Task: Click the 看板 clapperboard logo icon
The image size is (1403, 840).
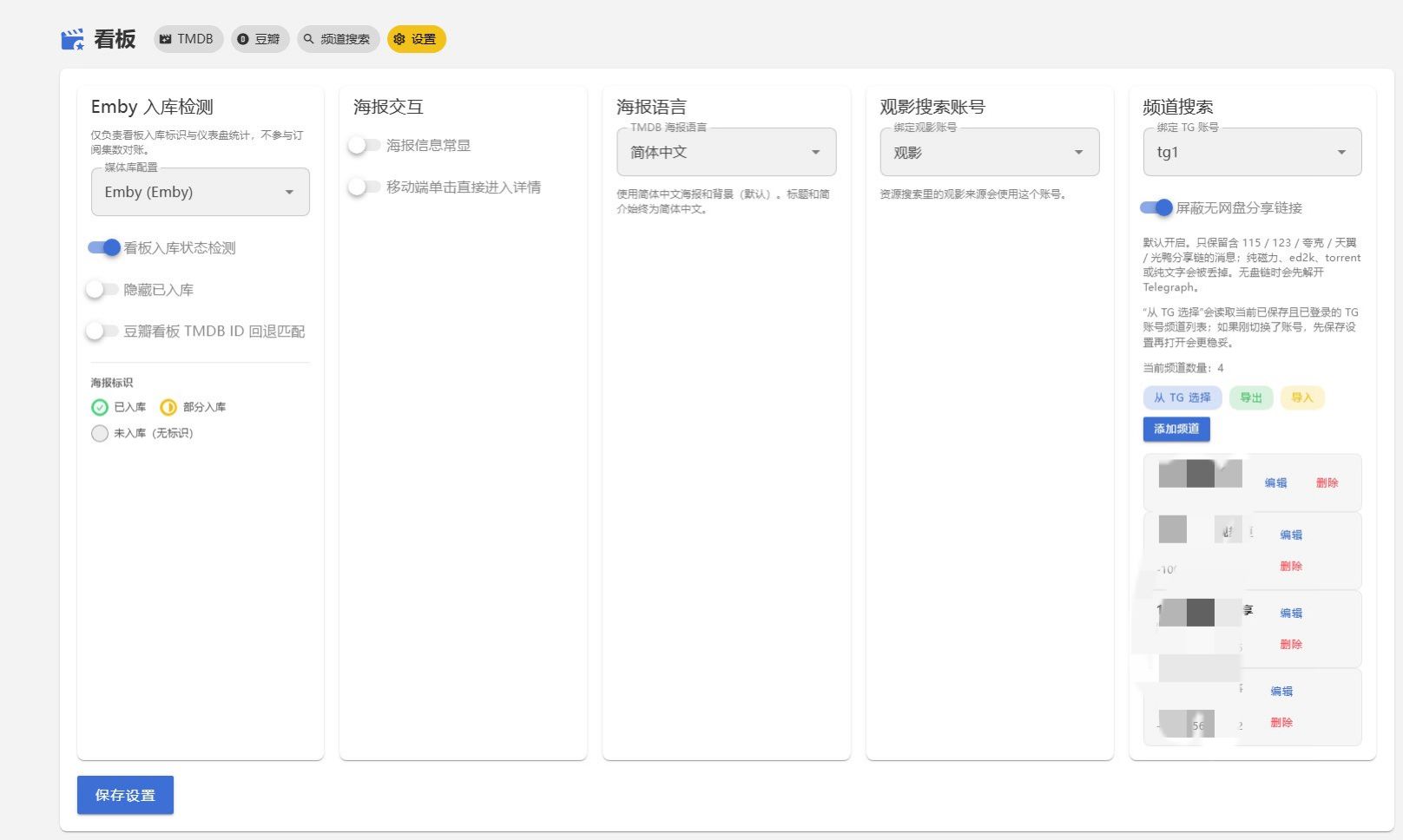Action: [73, 39]
